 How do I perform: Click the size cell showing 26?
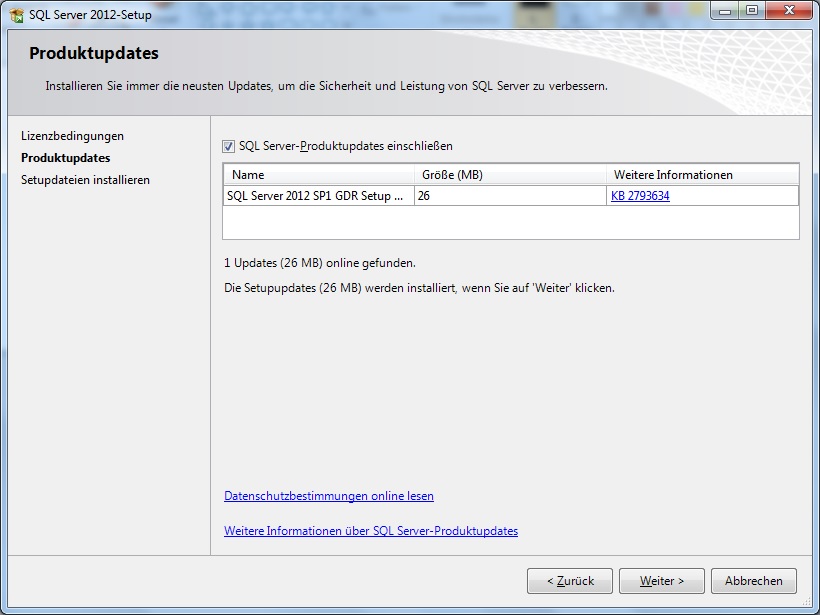pyautogui.click(x=510, y=196)
